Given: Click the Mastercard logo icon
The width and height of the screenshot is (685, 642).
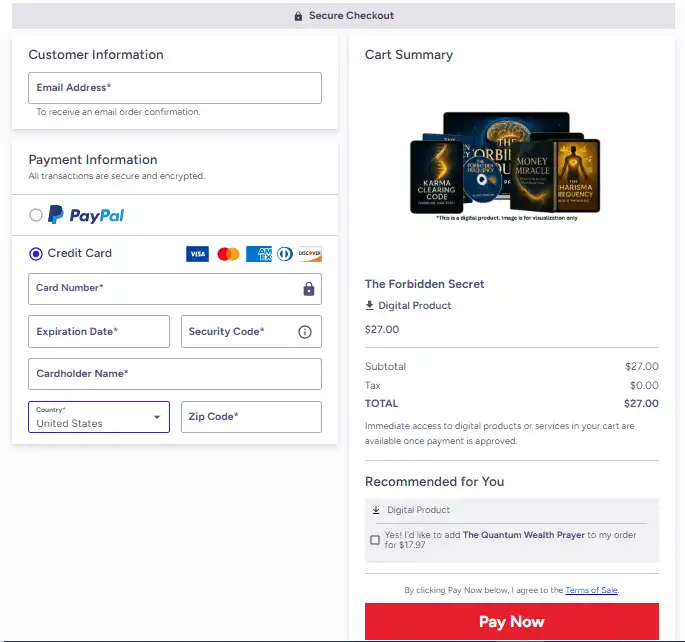Looking at the screenshot, I should click(x=228, y=254).
